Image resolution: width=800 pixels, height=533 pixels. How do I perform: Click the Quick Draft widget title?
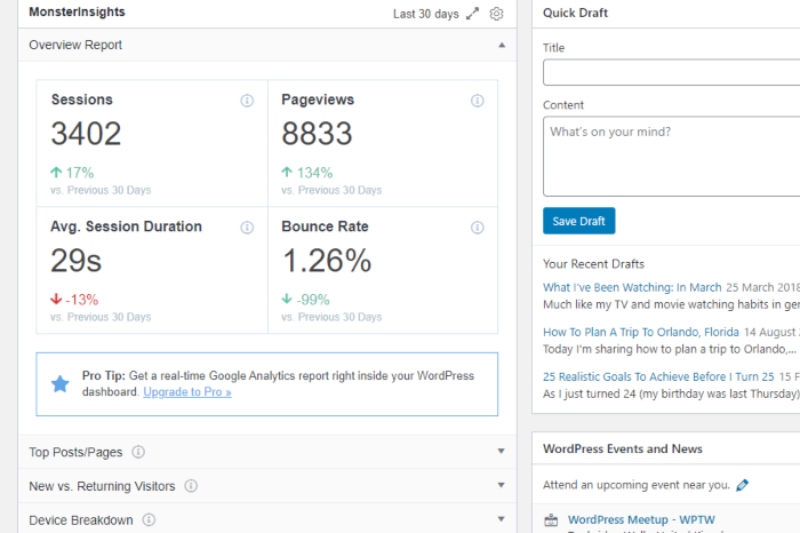575,13
